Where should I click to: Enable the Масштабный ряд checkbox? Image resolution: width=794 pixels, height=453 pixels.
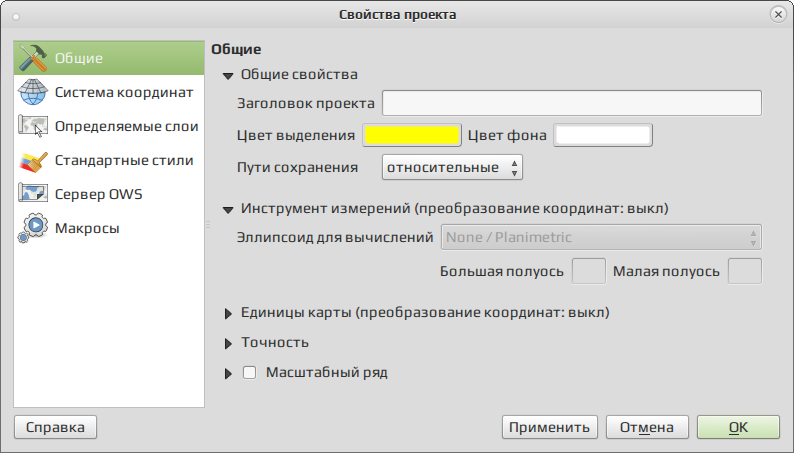(x=250, y=373)
